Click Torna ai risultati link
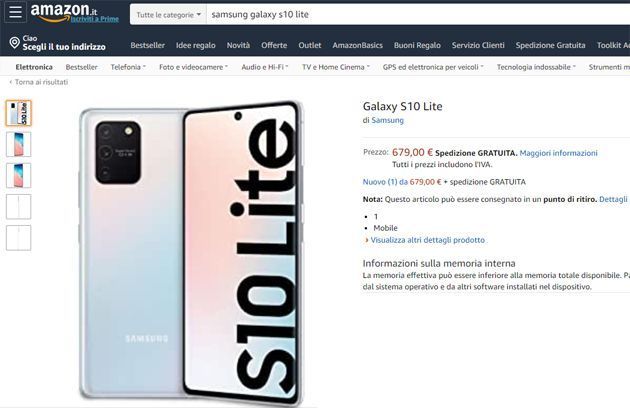 (39, 82)
